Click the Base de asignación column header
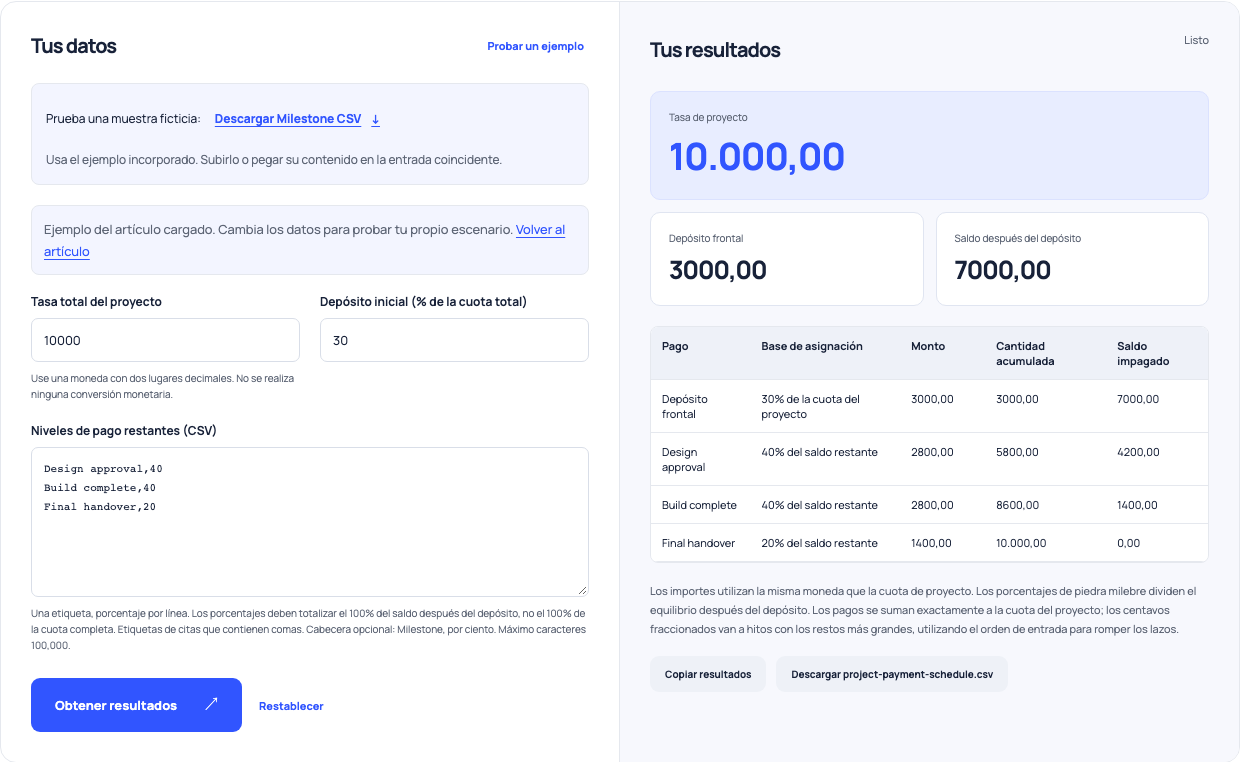1240x764 pixels. point(812,346)
